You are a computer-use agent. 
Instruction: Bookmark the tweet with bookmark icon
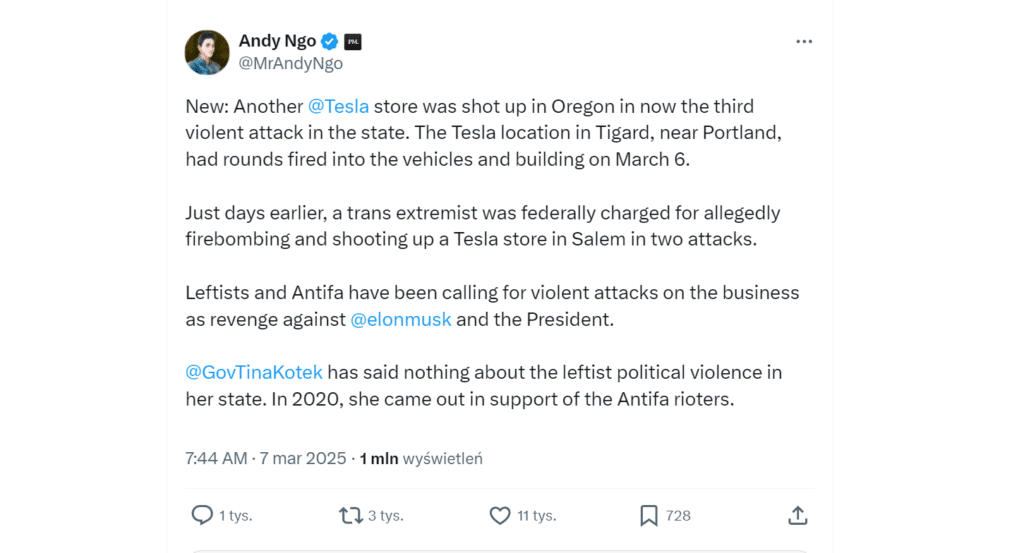pyautogui.click(x=648, y=515)
